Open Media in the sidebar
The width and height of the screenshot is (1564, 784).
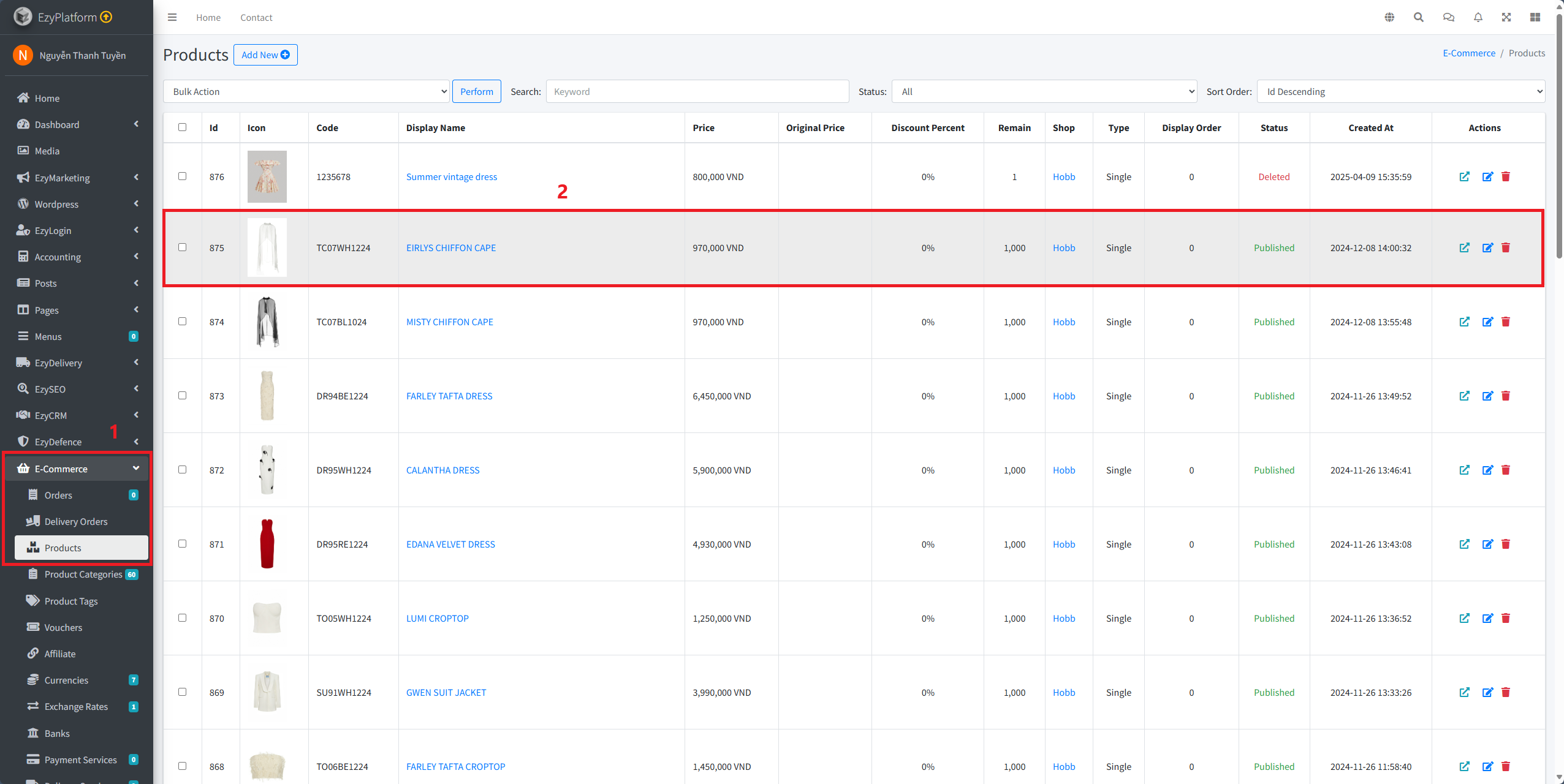(77, 151)
